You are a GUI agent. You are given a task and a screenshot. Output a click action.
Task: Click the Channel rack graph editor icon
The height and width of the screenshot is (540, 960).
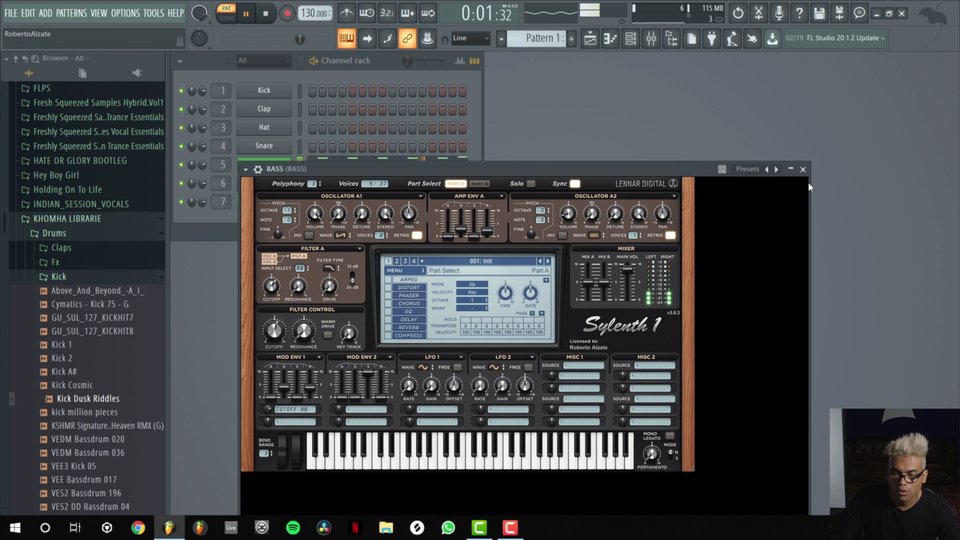click(x=460, y=61)
